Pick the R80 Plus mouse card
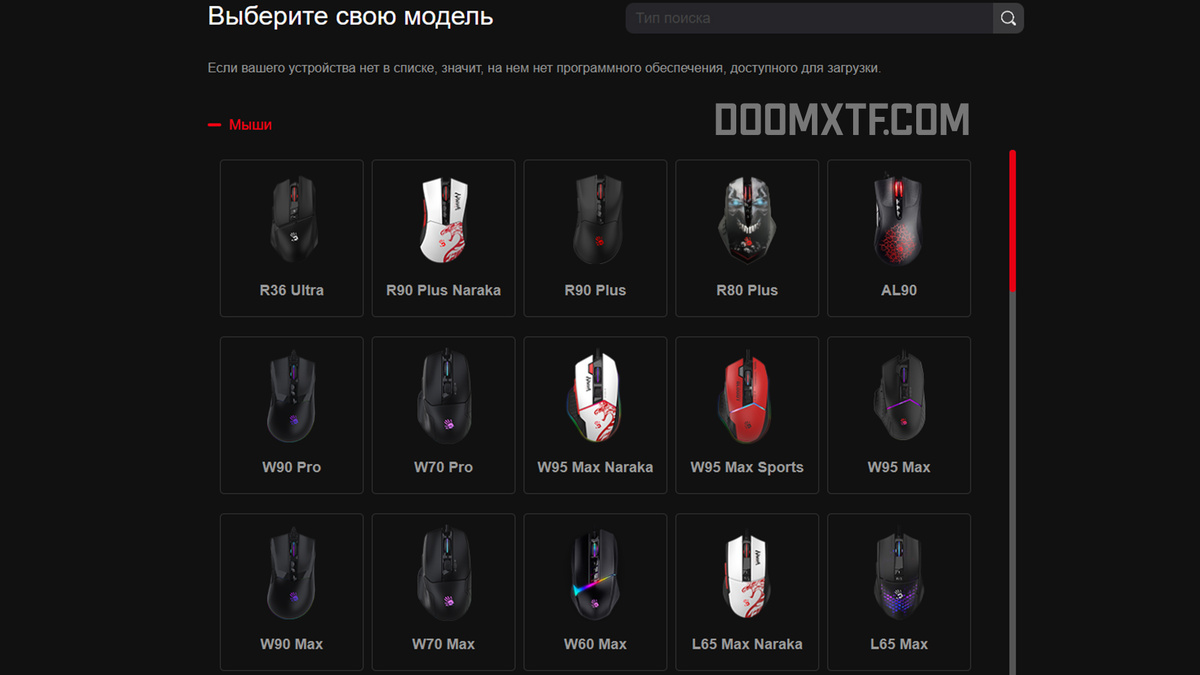 click(x=747, y=238)
